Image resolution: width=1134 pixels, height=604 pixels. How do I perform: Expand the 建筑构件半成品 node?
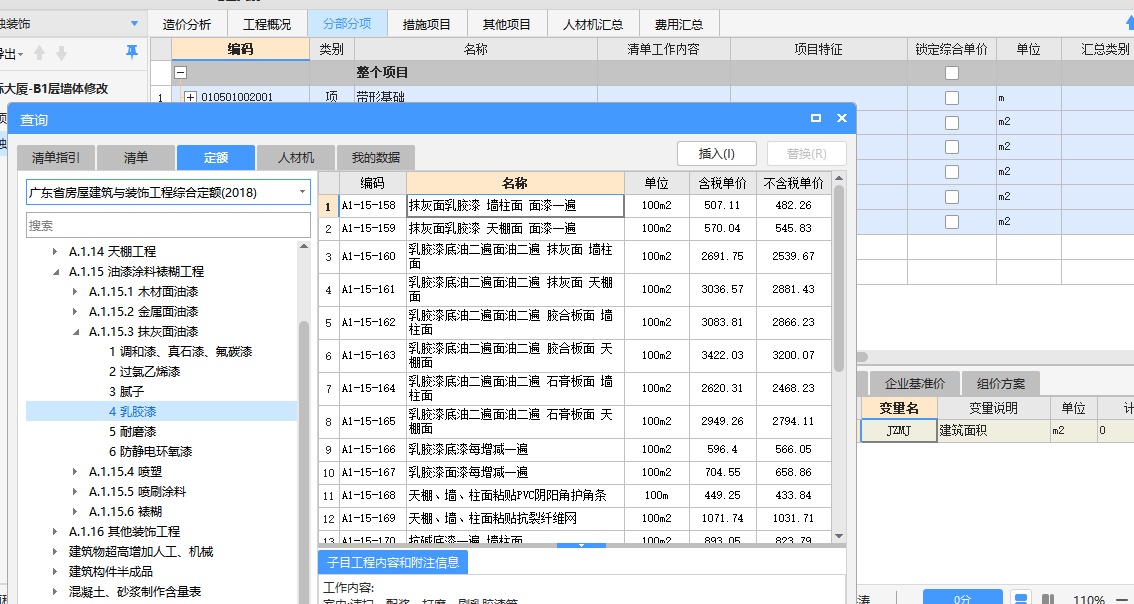click(56, 571)
